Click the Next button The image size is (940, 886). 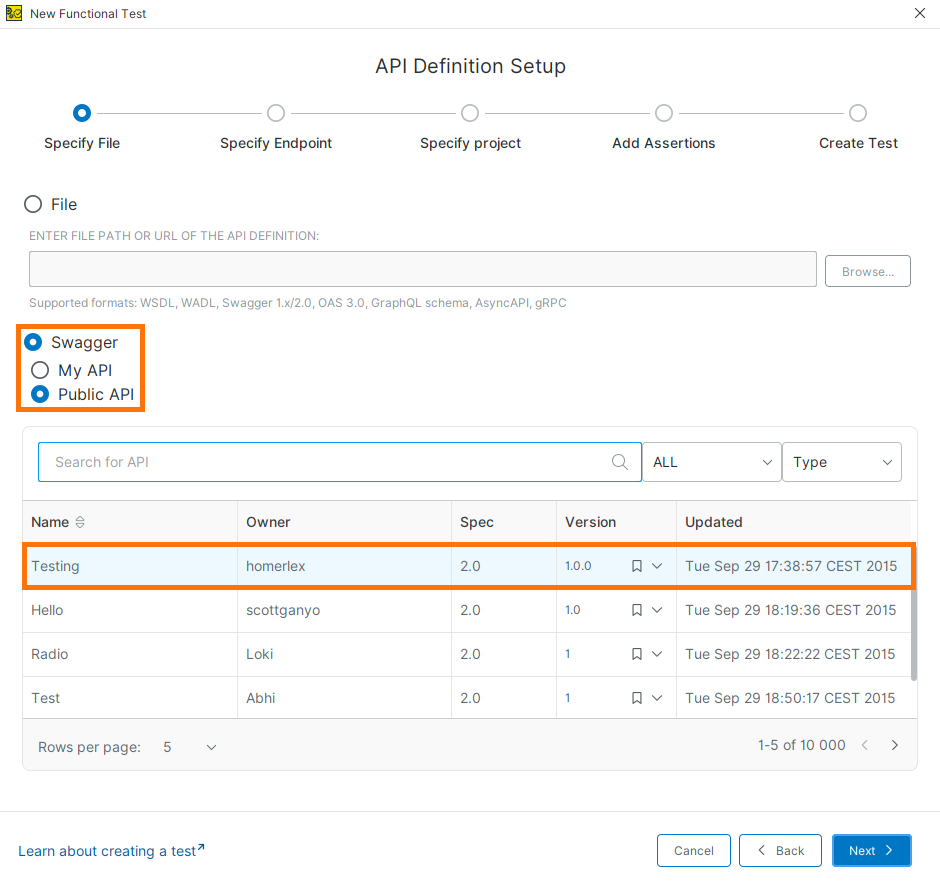point(872,851)
